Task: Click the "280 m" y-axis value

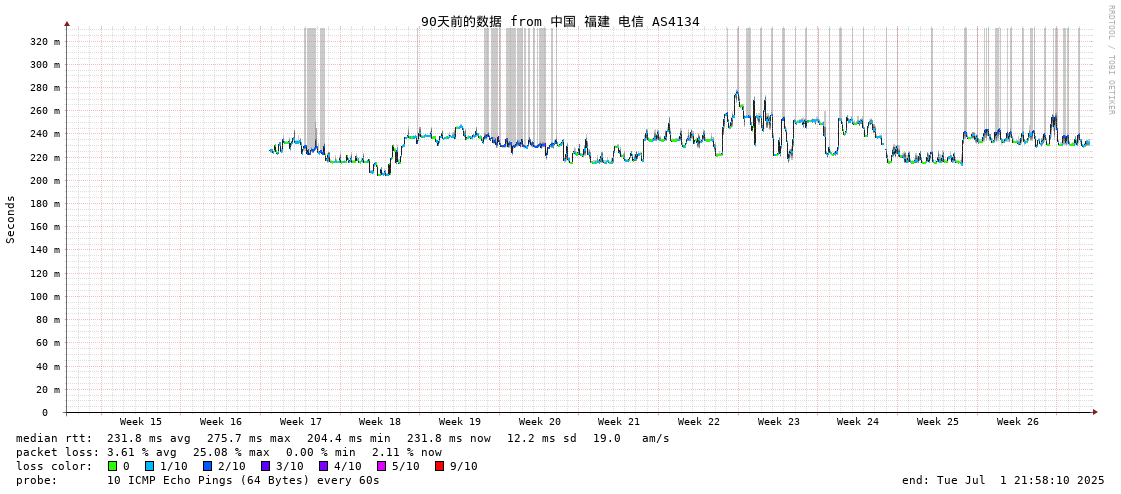Action: pyautogui.click(x=45, y=88)
